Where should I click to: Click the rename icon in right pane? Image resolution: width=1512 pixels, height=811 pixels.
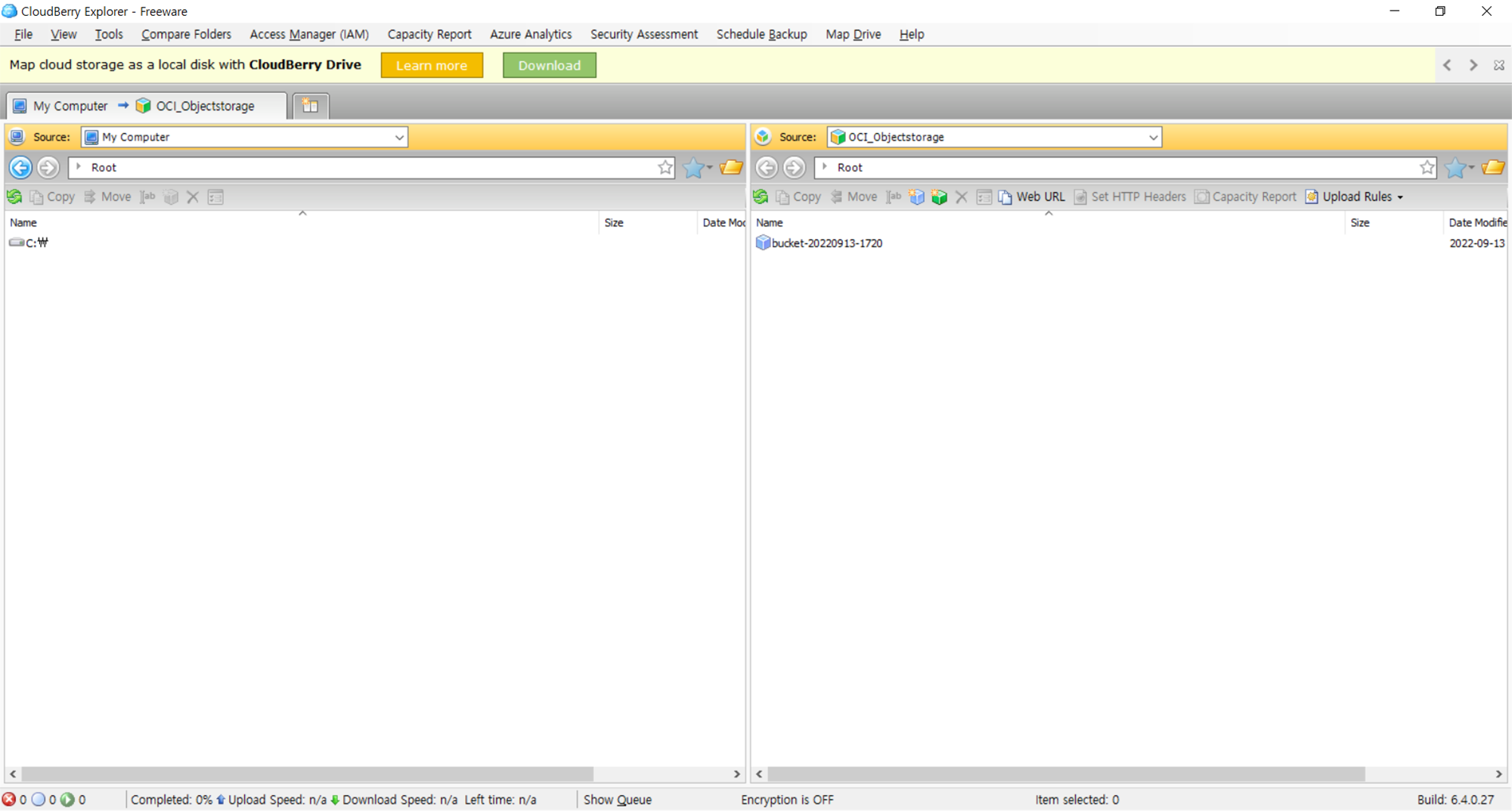[894, 197]
